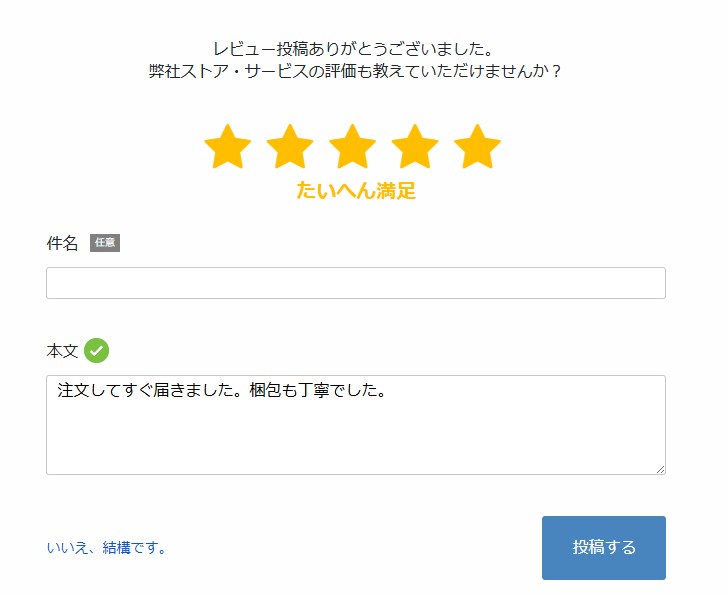Click the たいへん満足 rating label
This screenshot has height=596, width=727.
(x=356, y=191)
